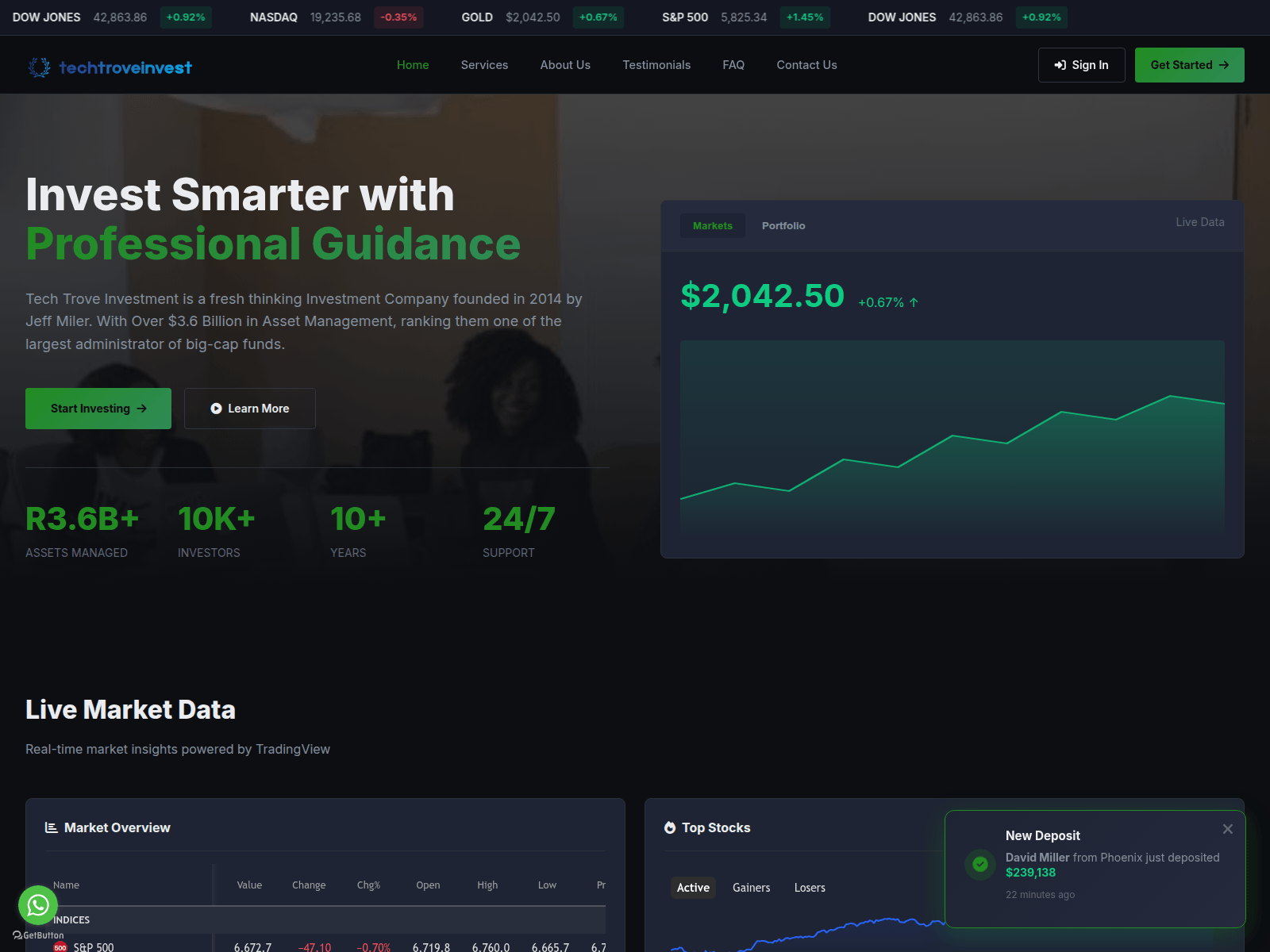Image resolution: width=1270 pixels, height=952 pixels.
Task: Click the Low column header
Action: click(547, 885)
